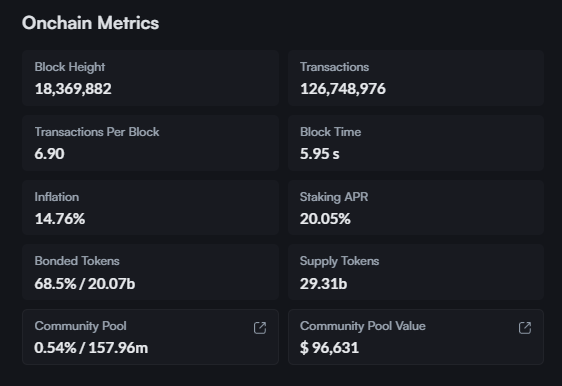562x386 pixels.
Task: Click the block height value 18,369,882
Action: [x=73, y=89]
